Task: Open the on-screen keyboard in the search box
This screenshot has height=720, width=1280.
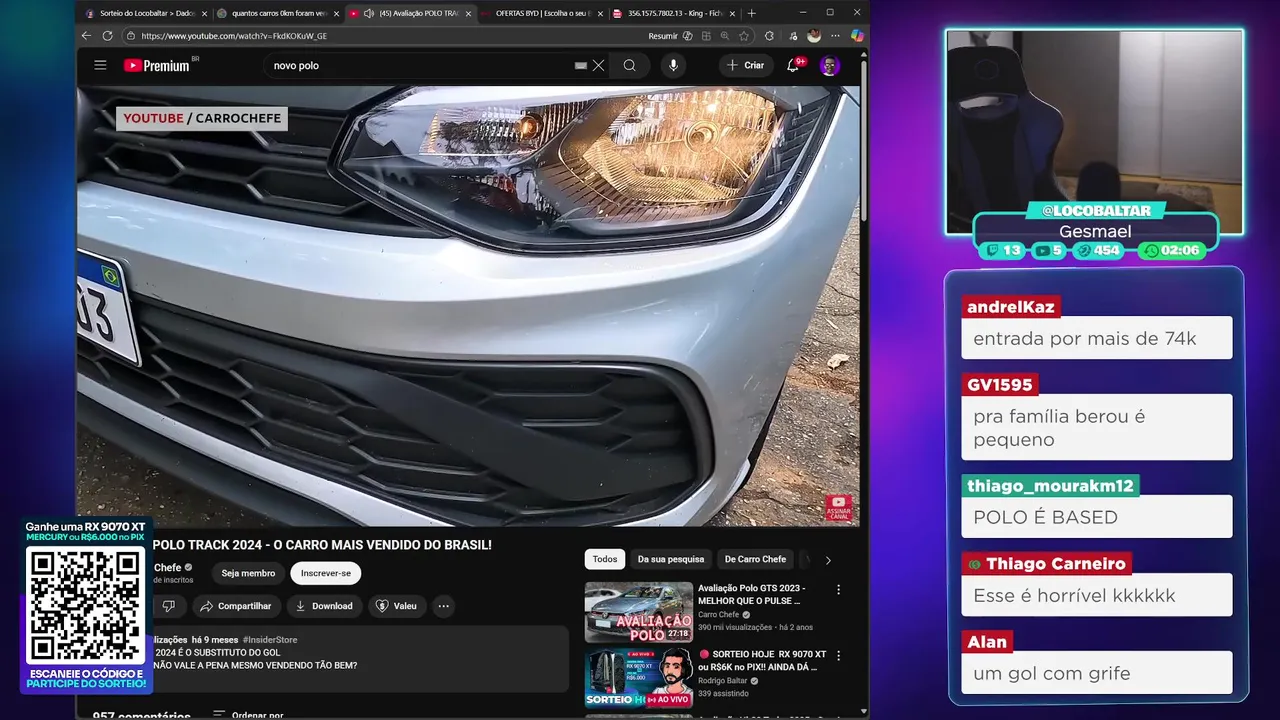Action: tap(580, 65)
